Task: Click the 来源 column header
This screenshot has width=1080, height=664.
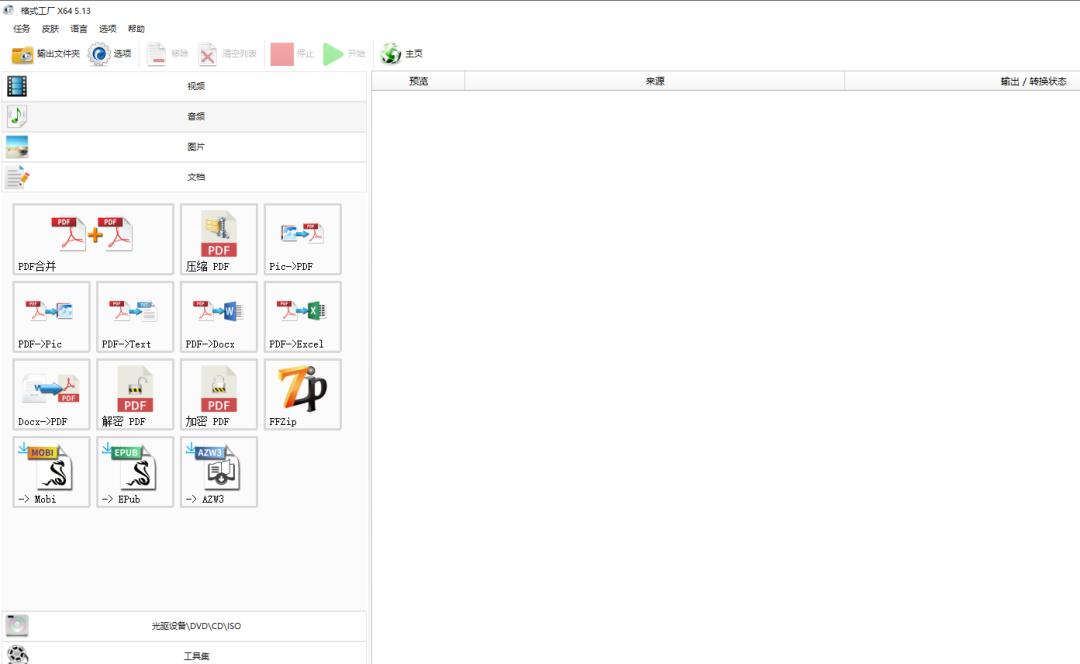Action: 655,81
